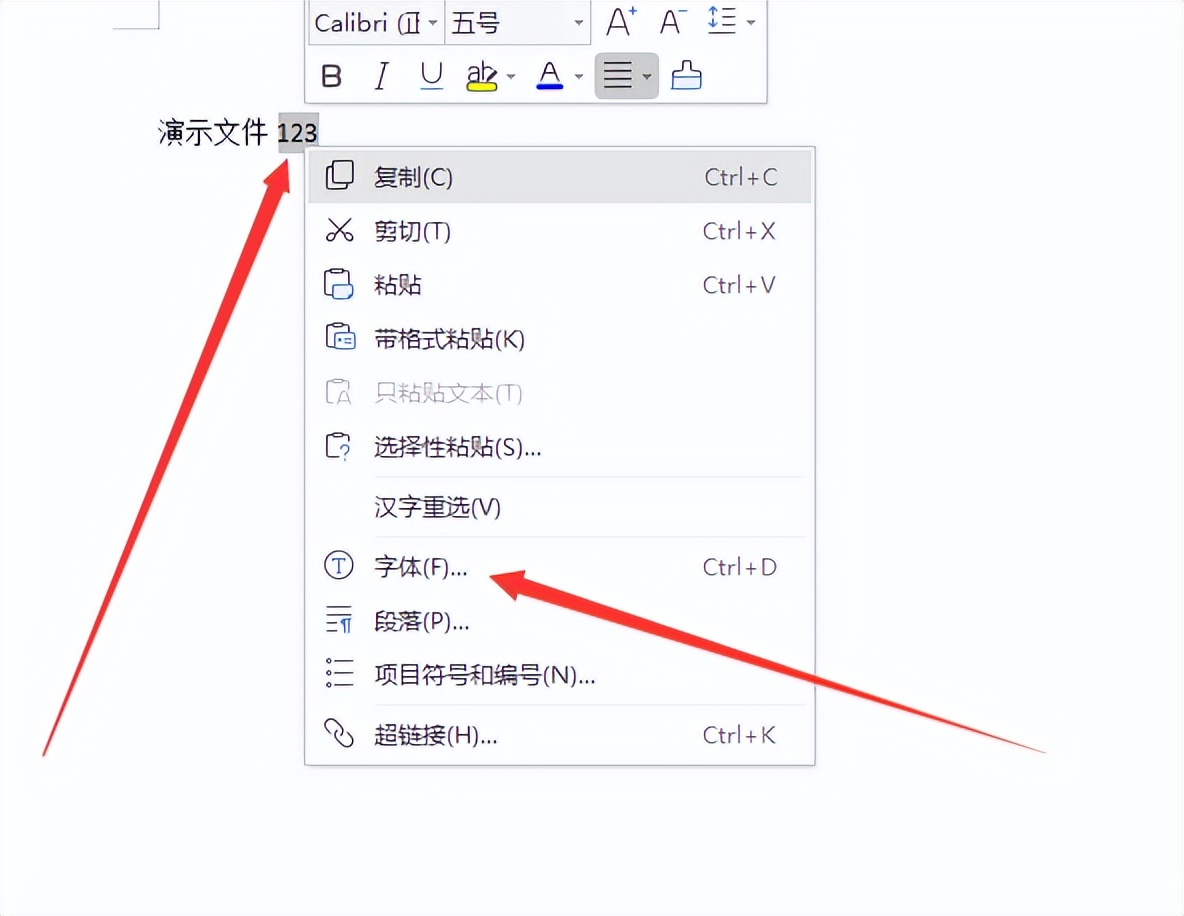Increase font size with A+ icon
Viewport: 1184px width, 916px height.
621,21
